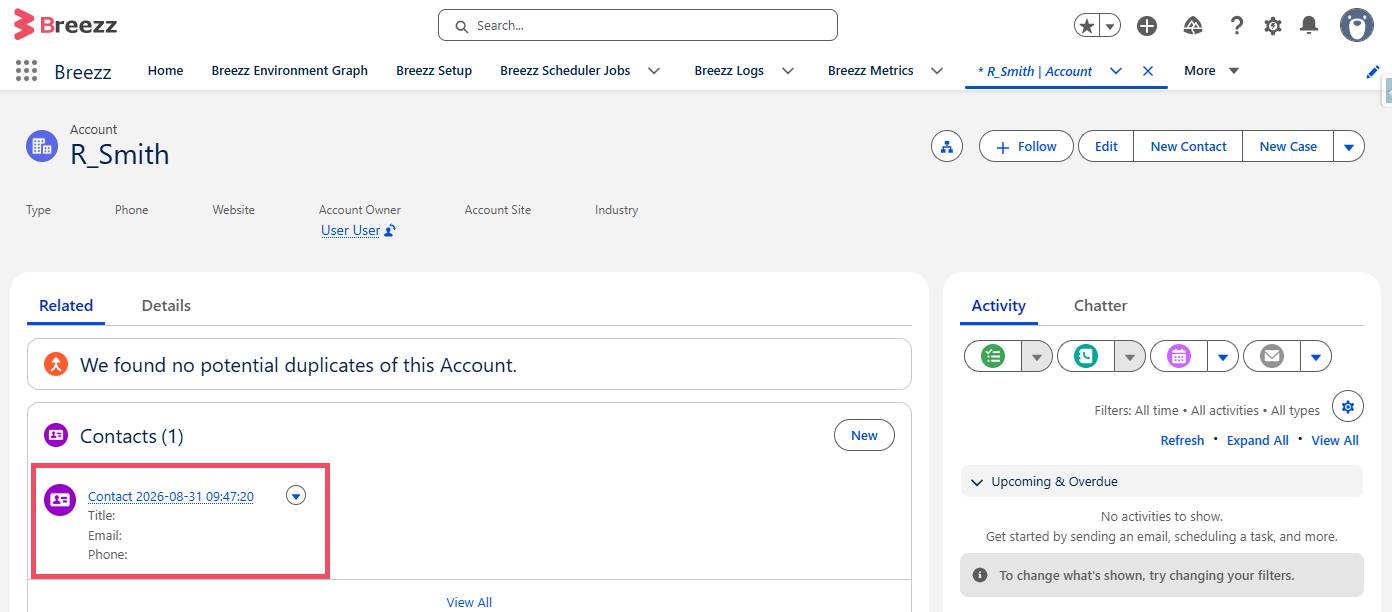Create a new event calendar icon
Viewport: 1392px width, 612px height.
[1179, 356]
